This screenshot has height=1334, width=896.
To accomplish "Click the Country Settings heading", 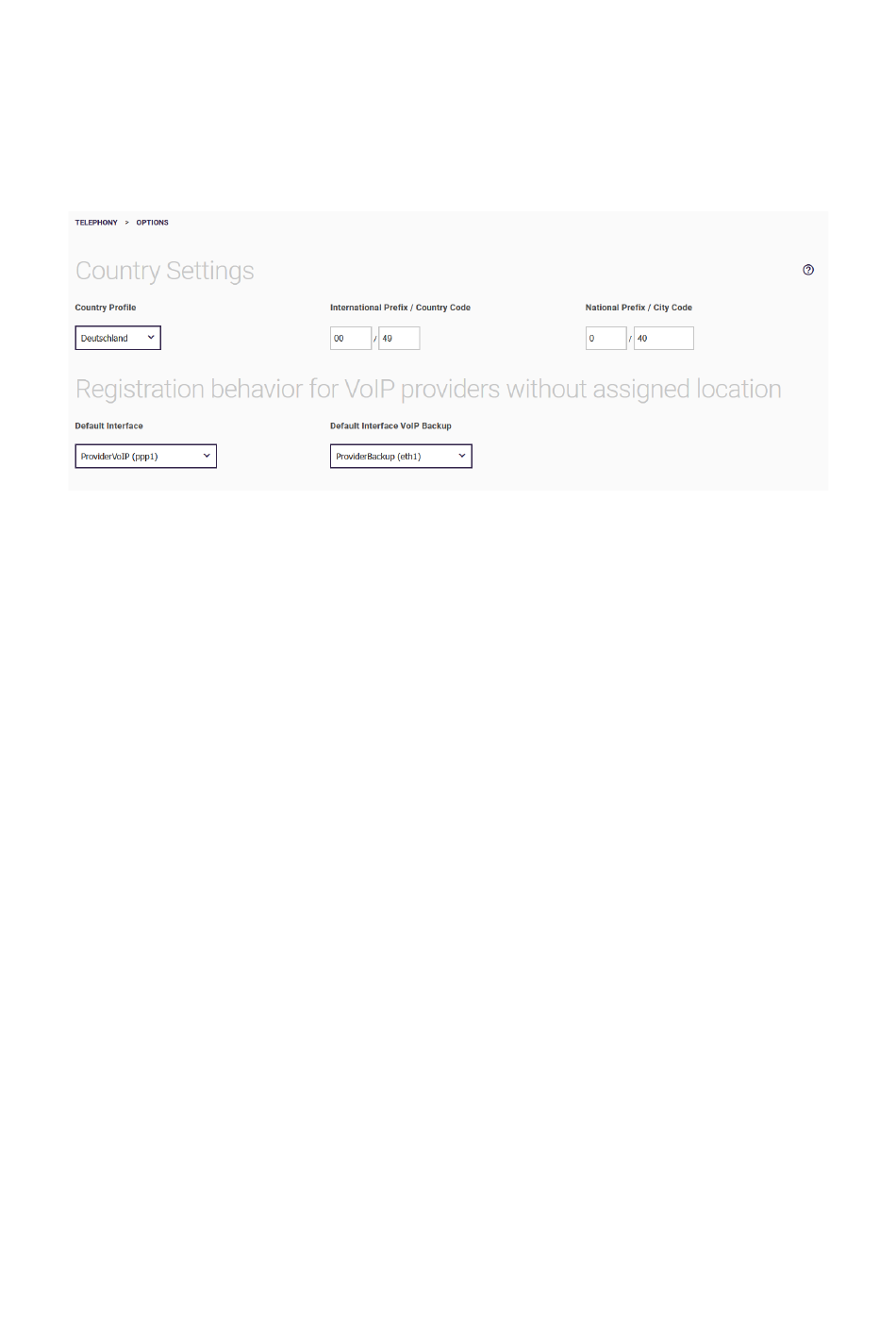I will pos(165,271).
